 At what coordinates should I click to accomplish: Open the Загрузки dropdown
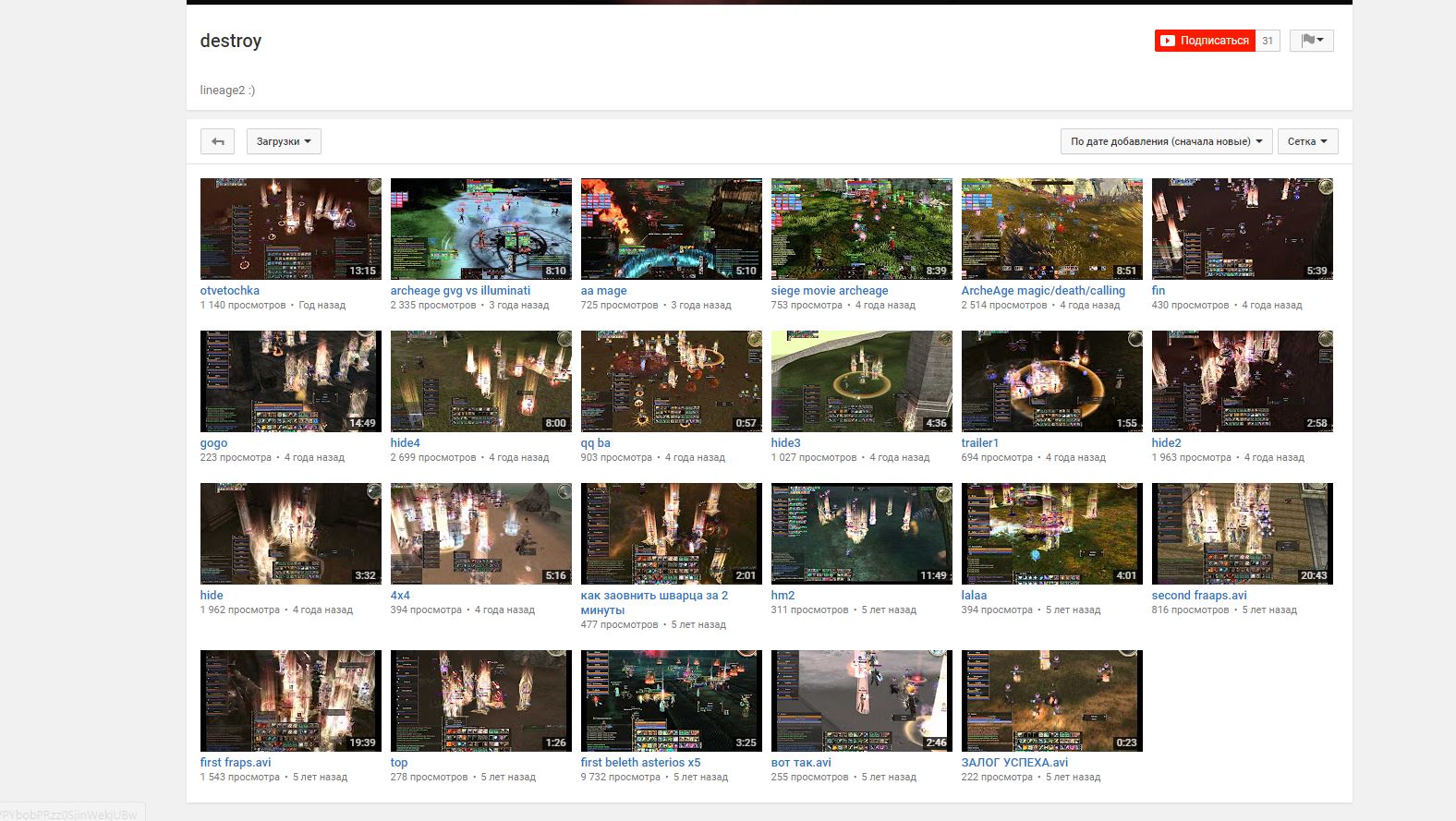[x=284, y=141]
